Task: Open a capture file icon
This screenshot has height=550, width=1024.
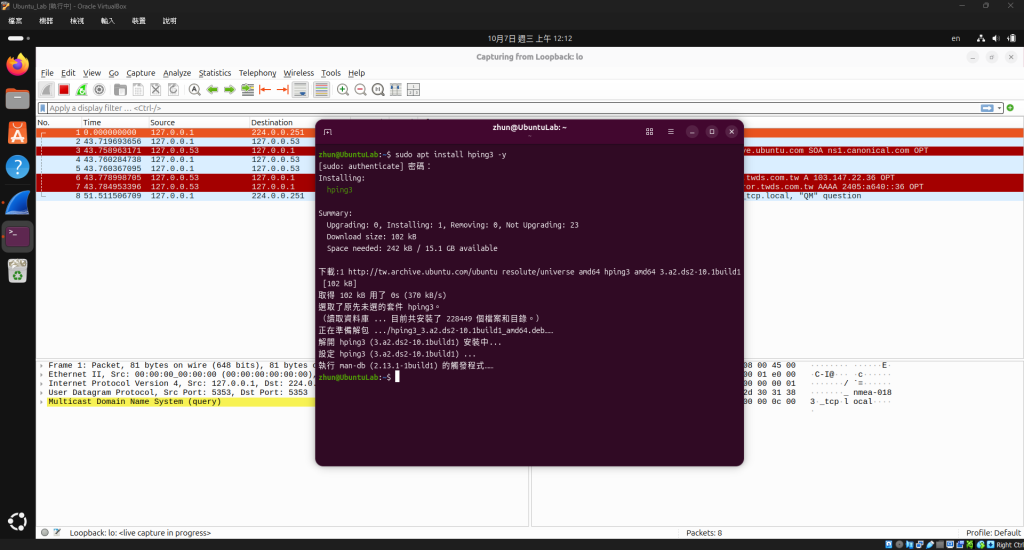Action: pyautogui.click(x=120, y=89)
